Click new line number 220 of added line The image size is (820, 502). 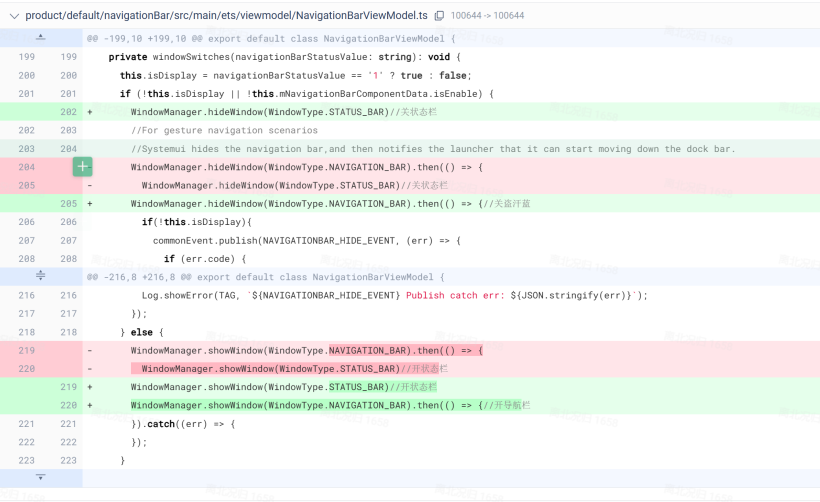[68, 405]
